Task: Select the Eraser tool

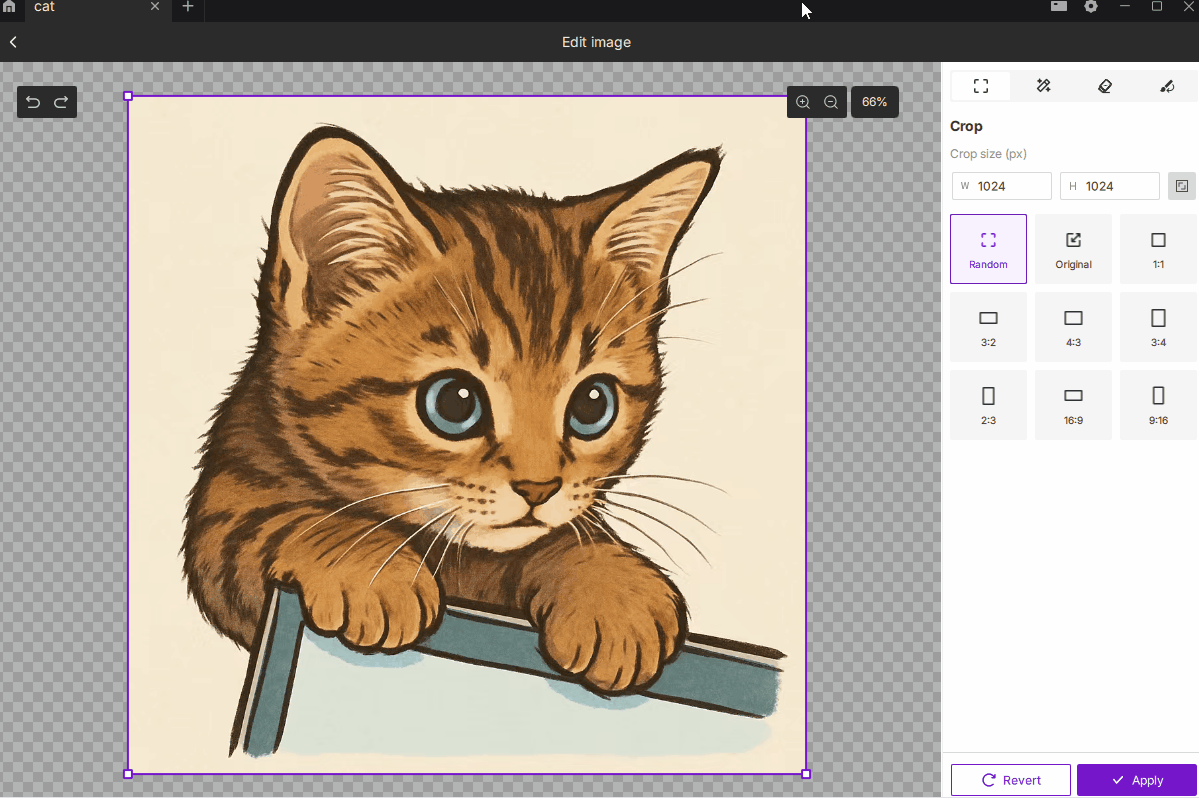Action: coord(1105,87)
